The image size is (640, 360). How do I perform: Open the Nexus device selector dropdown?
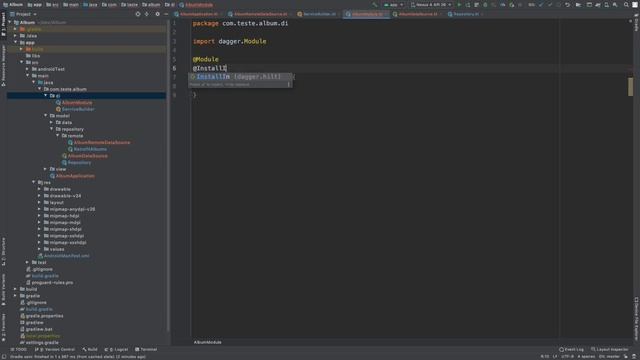431,5
